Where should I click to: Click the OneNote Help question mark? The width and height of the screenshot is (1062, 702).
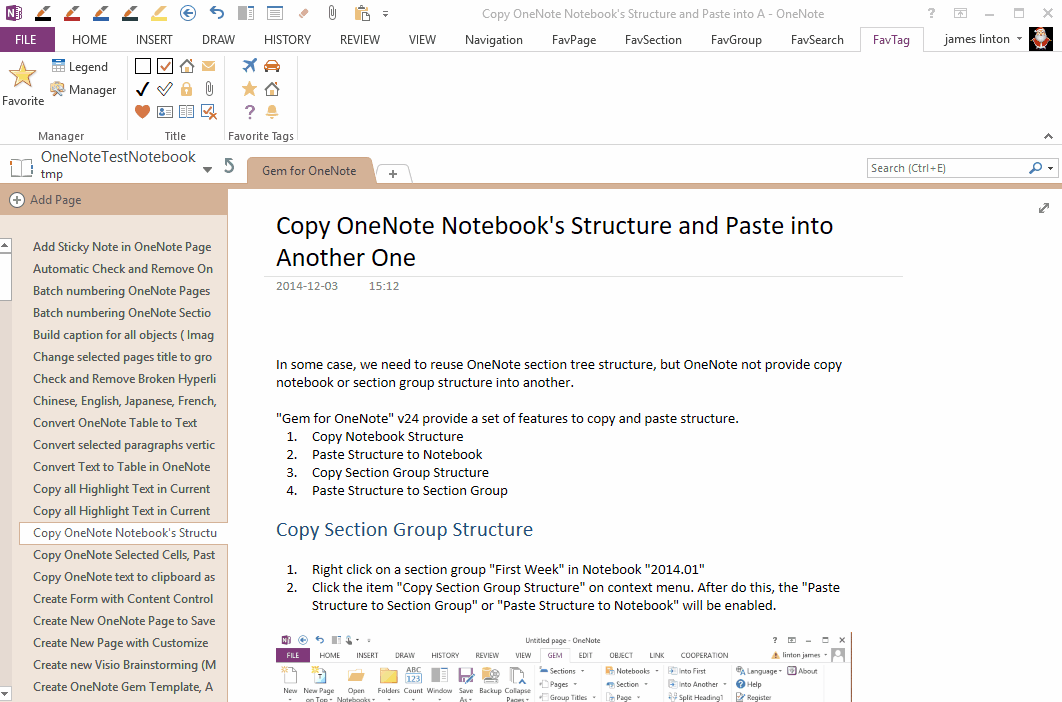931,13
